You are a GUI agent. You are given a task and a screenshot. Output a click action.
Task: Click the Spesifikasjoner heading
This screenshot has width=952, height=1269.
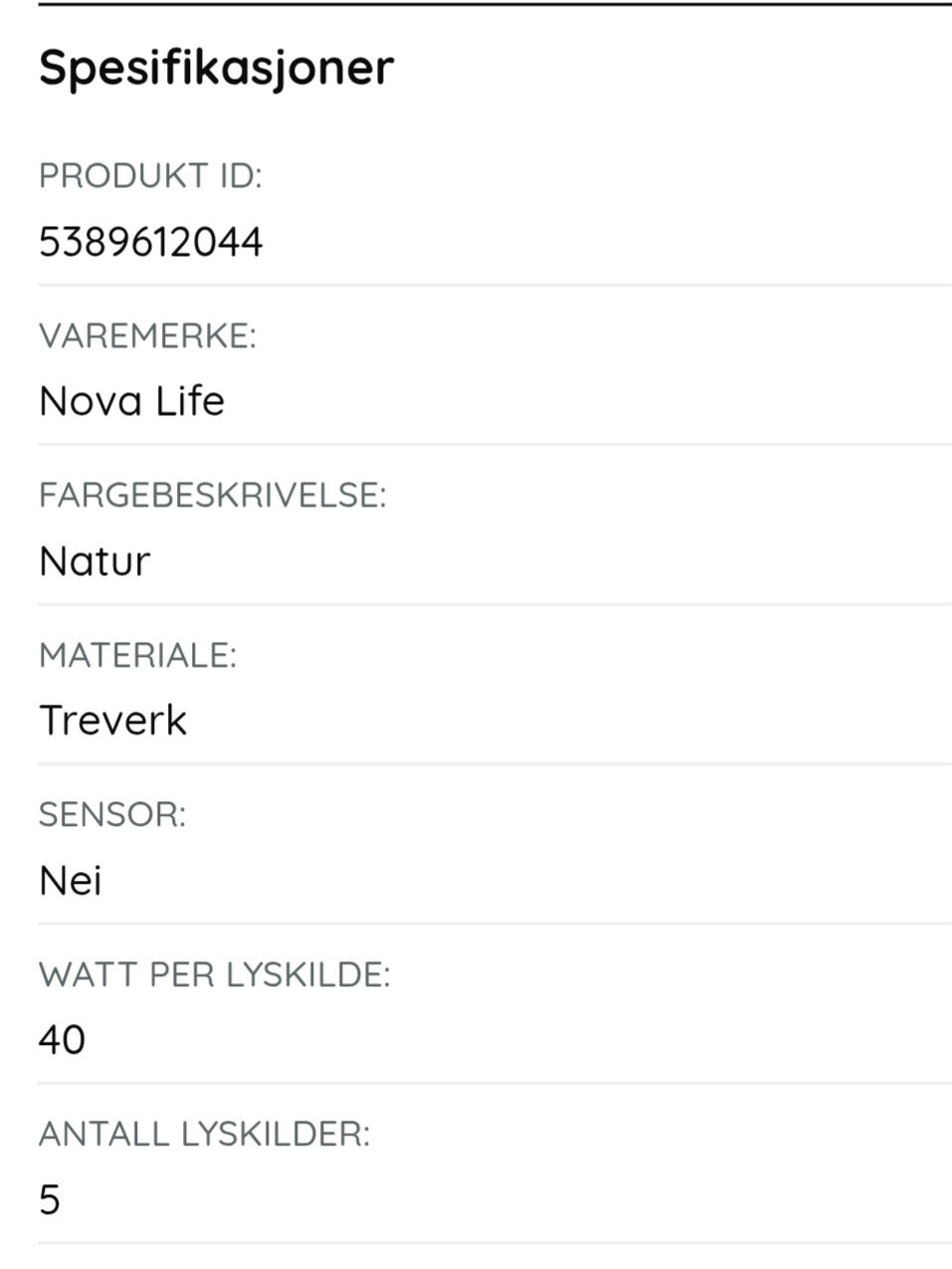click(216, 68)
